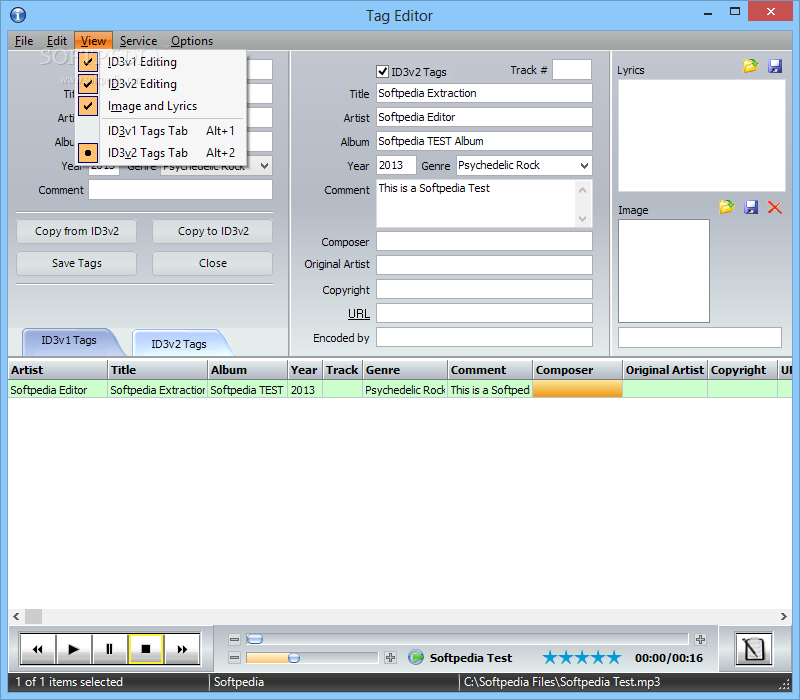Close the View menu
The image size is (800, 700).
pos(93,41)
